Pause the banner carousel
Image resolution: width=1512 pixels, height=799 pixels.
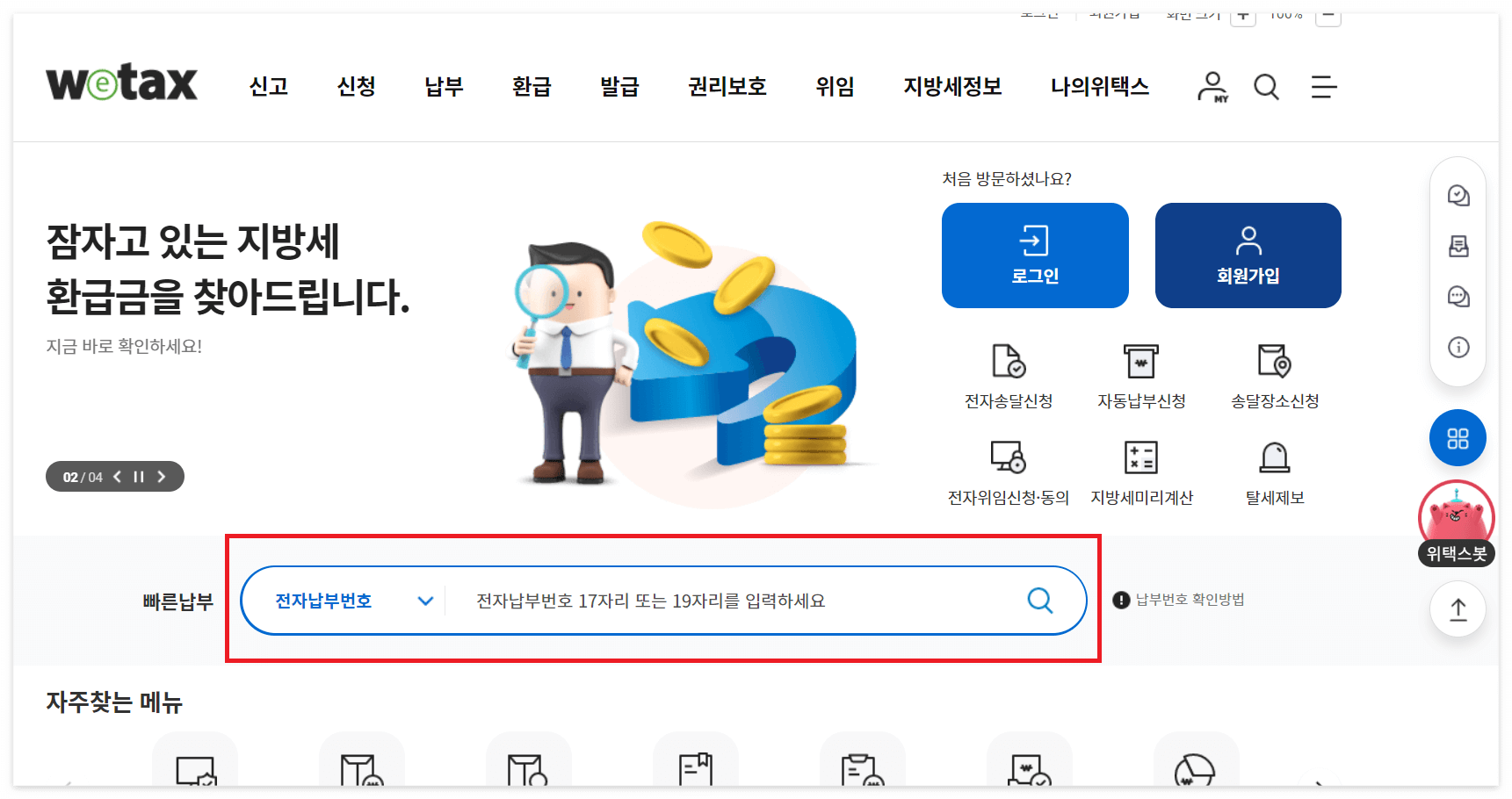[138, 476]
